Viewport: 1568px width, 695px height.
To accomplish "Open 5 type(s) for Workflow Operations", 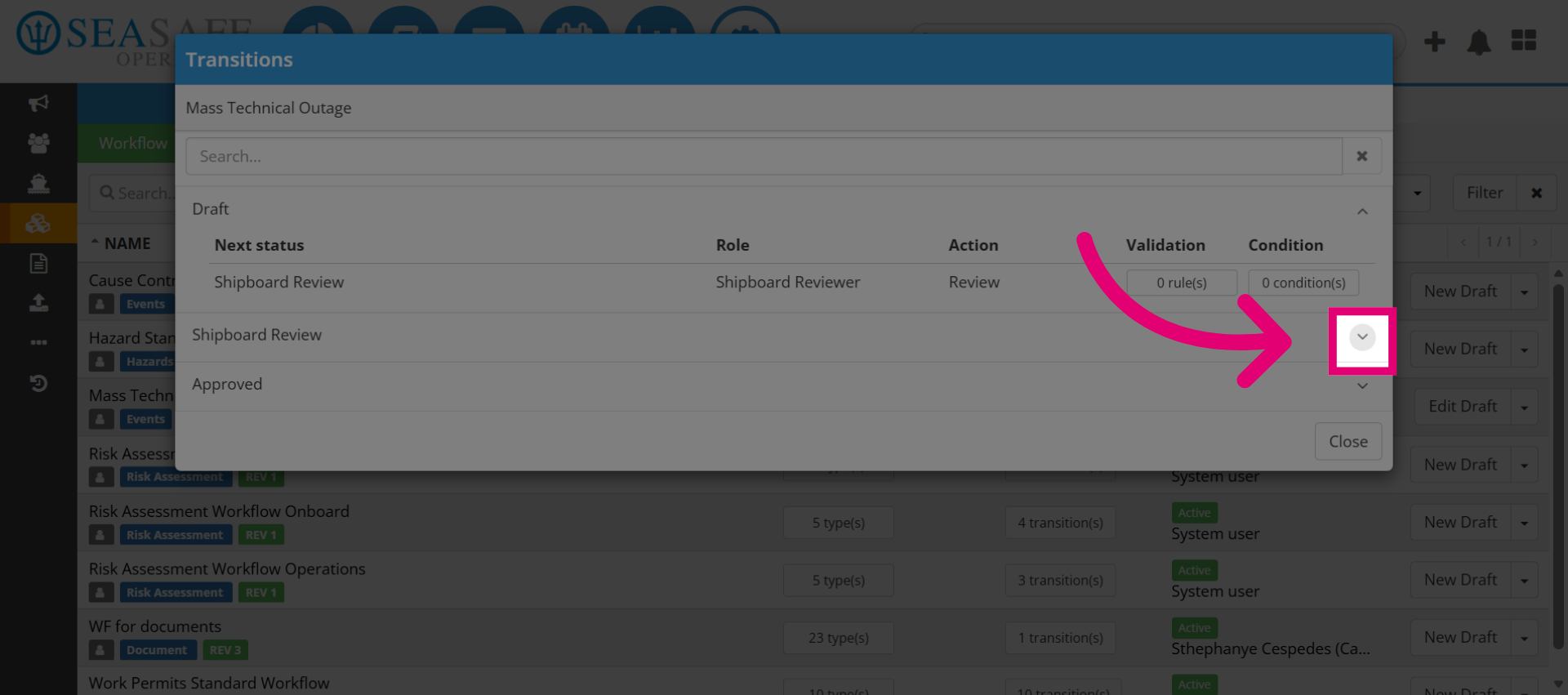I will click(x=838, y=580).
